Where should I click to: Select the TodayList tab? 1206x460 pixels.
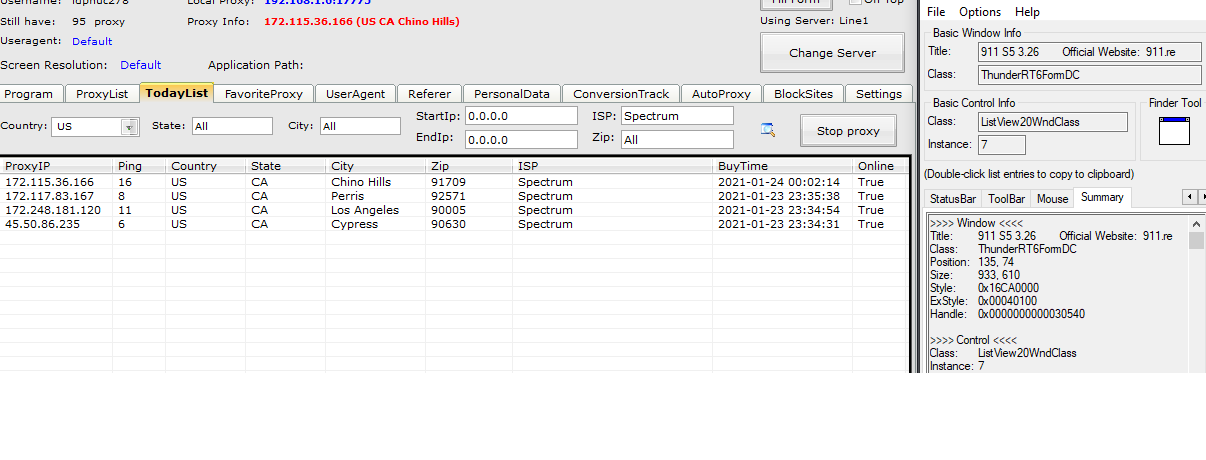(x=176, y=92)
